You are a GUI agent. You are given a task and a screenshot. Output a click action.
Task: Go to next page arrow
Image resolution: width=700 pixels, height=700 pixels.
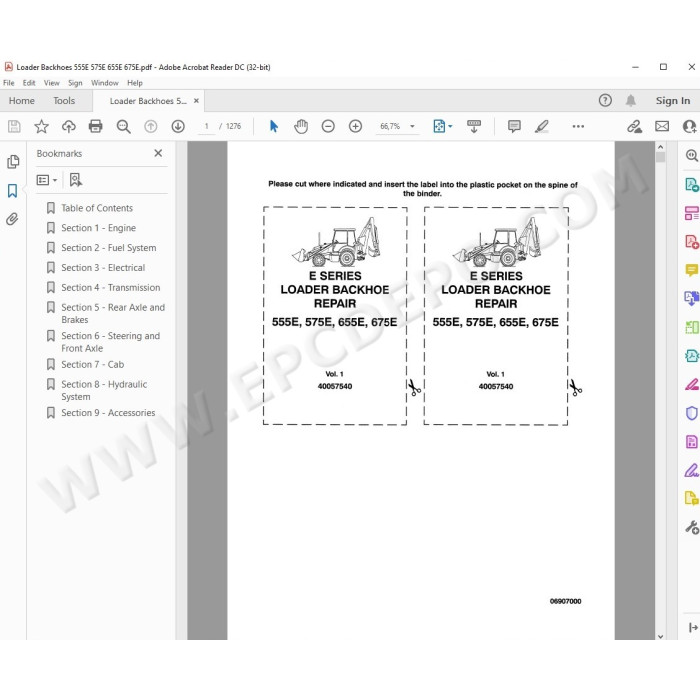178,126
